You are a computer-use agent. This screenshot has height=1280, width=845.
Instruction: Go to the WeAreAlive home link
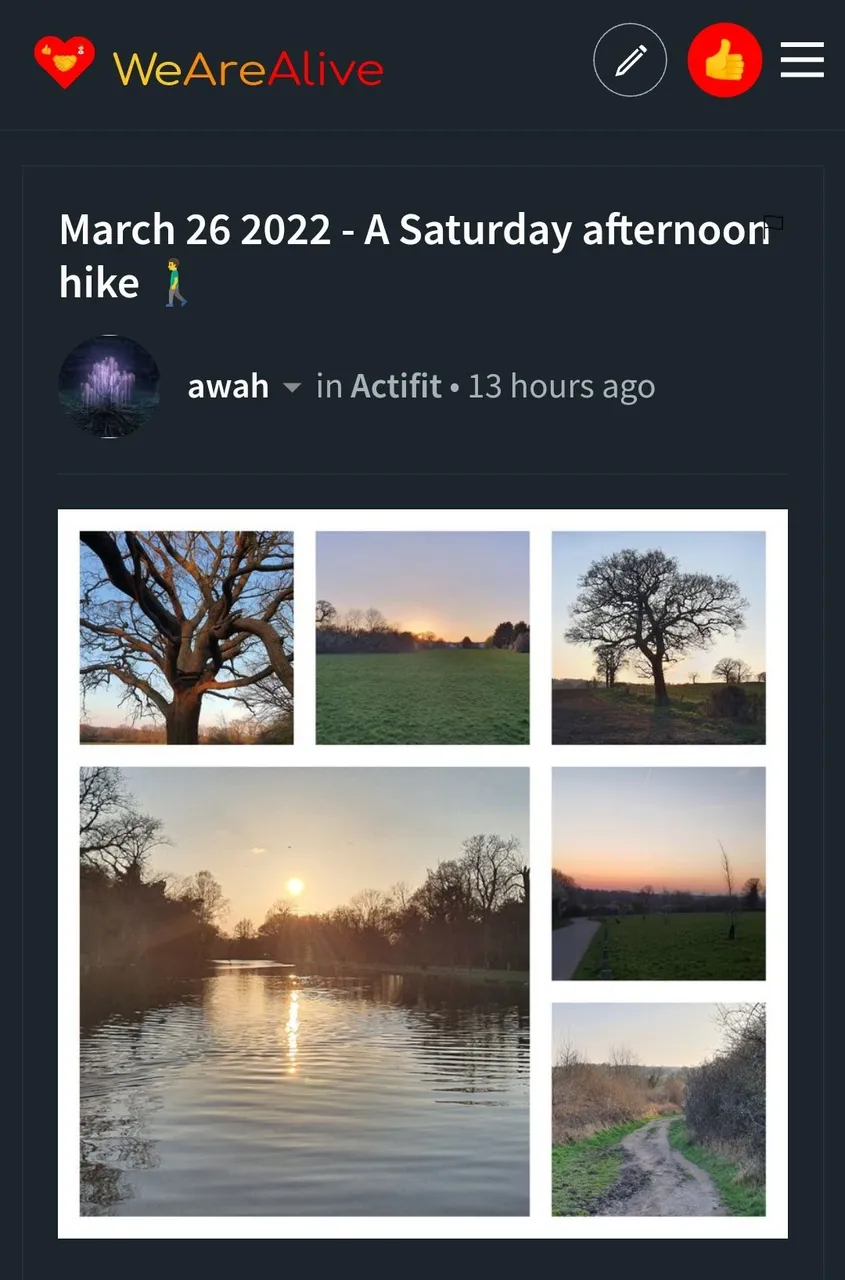click(248, 69)
